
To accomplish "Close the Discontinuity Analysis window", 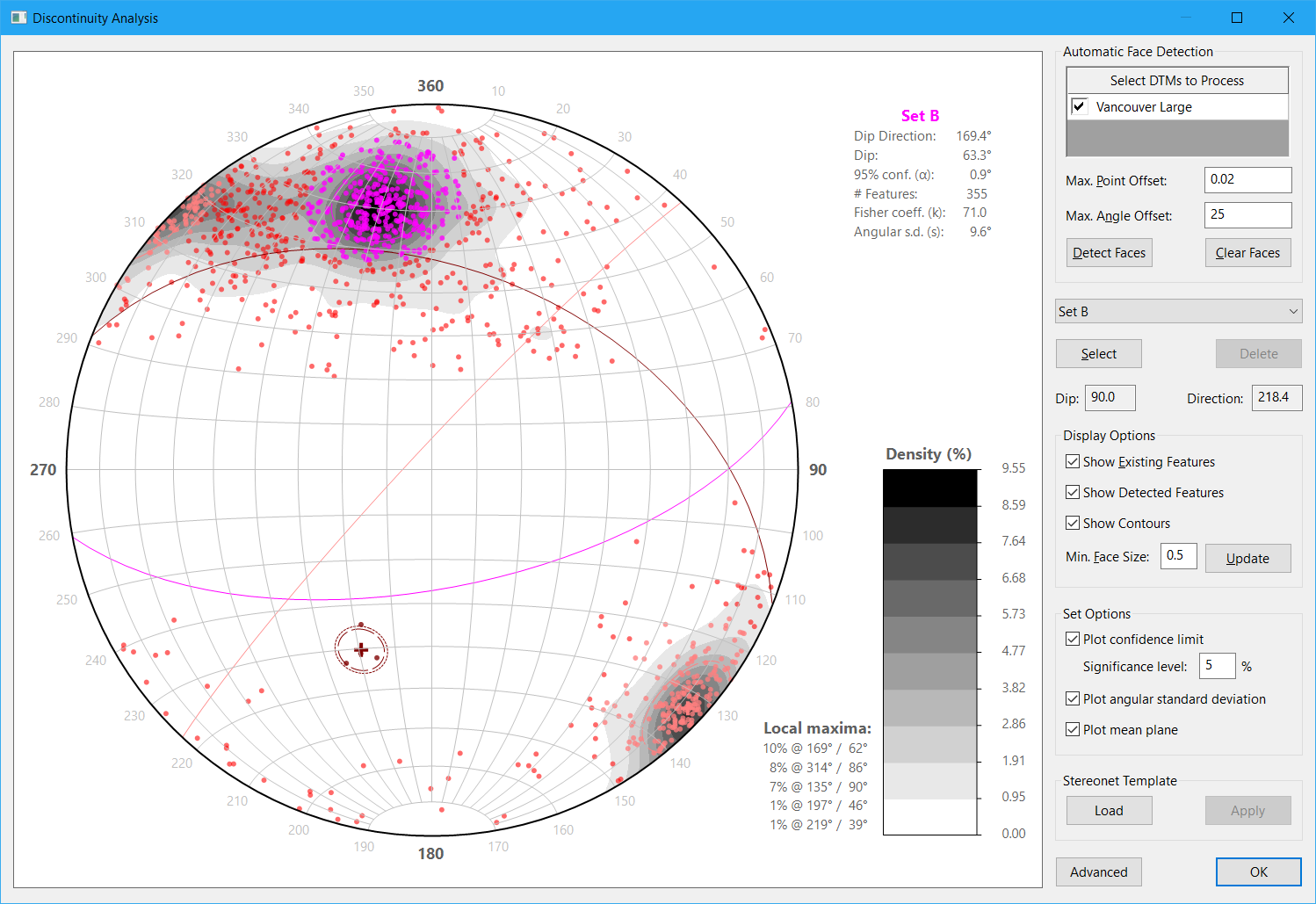I will (1289, 18).
